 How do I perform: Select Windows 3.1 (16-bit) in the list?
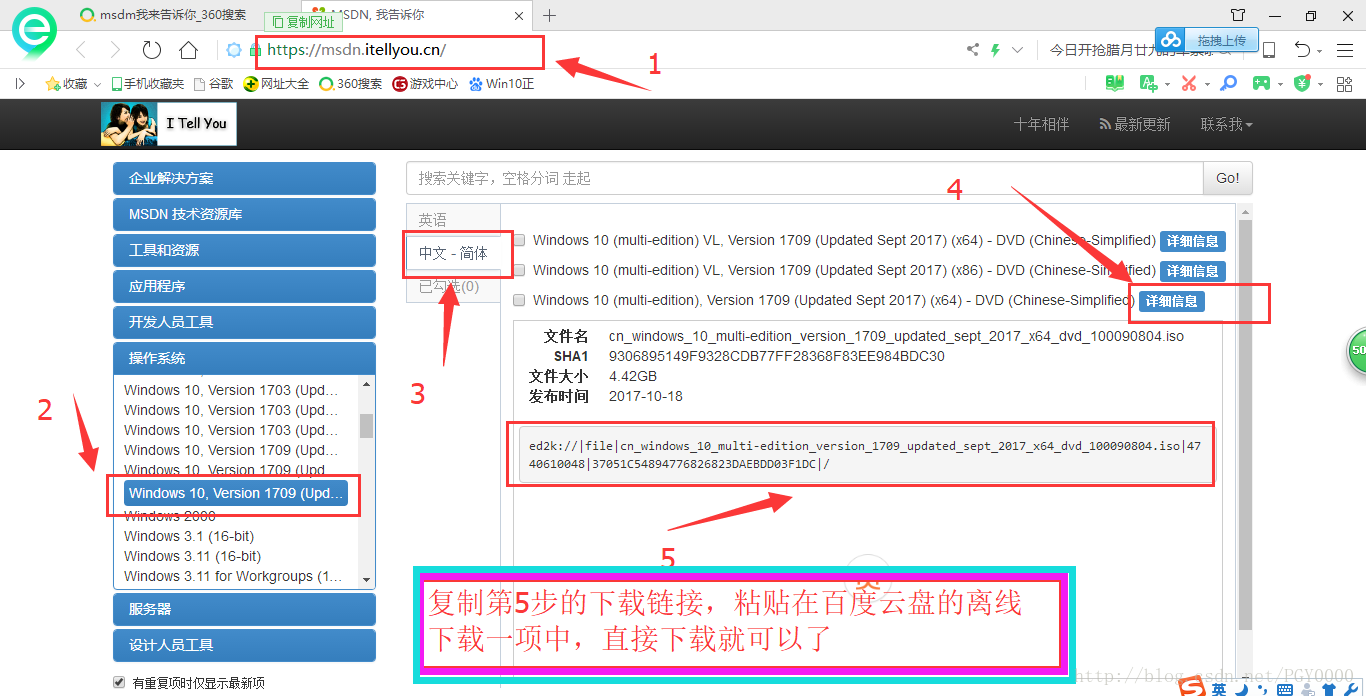188,536
